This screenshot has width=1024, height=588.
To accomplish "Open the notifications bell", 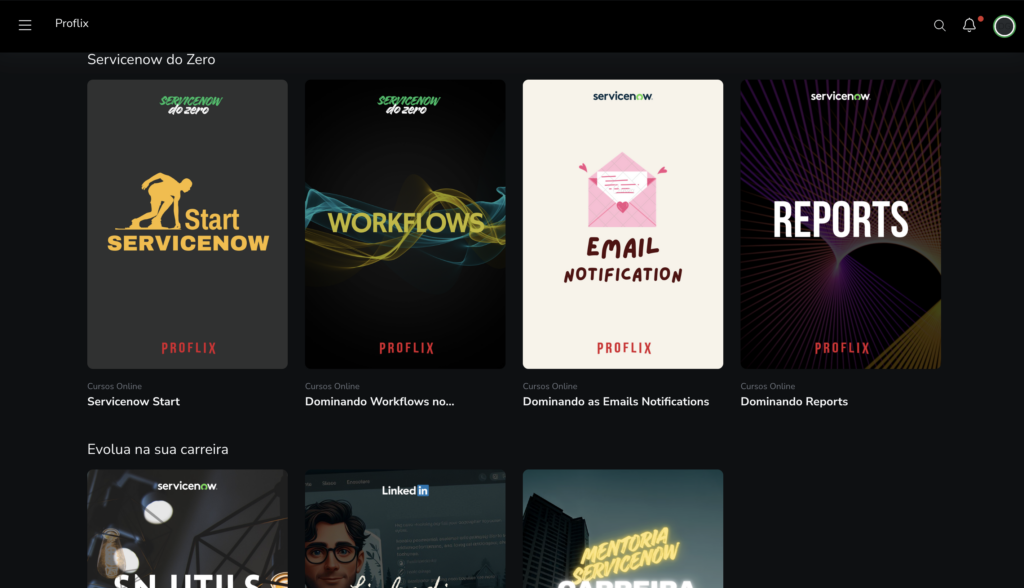I will [969, 26].
